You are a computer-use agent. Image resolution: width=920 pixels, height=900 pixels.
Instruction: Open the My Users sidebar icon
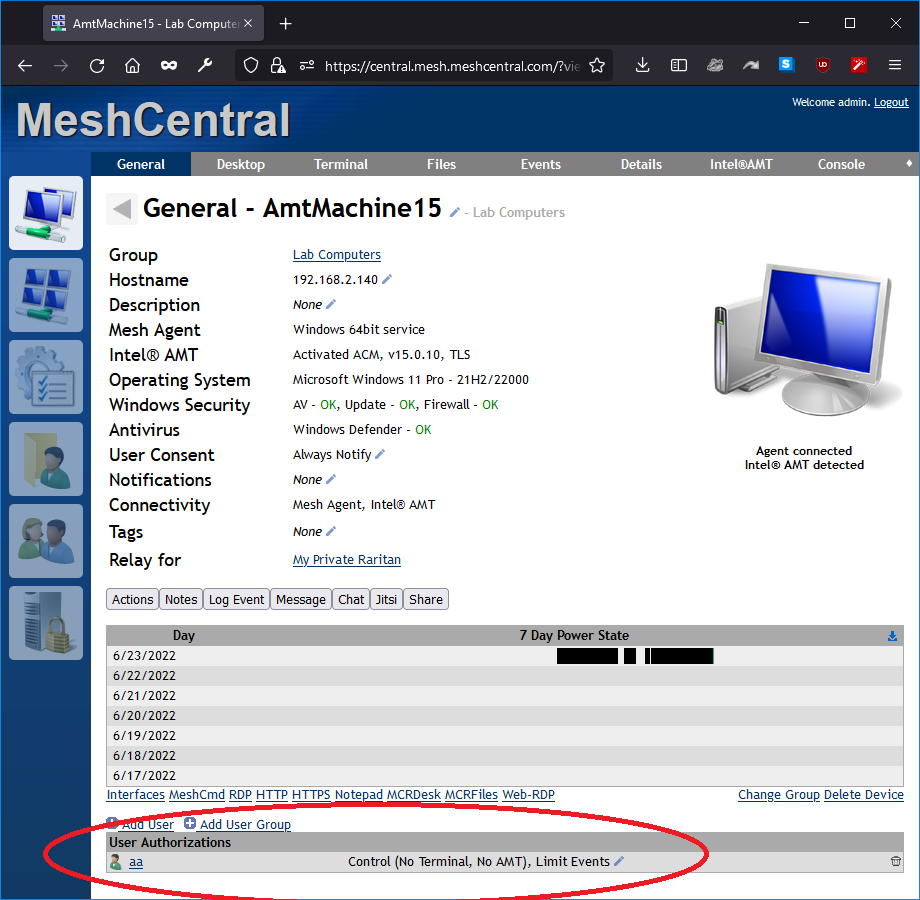click(x=46, y=541)
